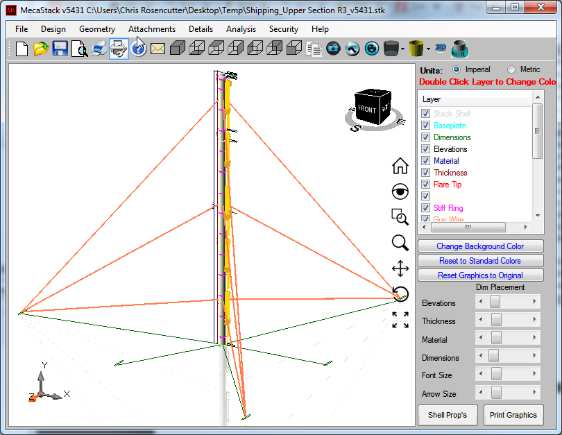Image resolution: width=562 pixels, height=435 pixels.
Task: Open the Attachments menu
Action: pos(152,29)
